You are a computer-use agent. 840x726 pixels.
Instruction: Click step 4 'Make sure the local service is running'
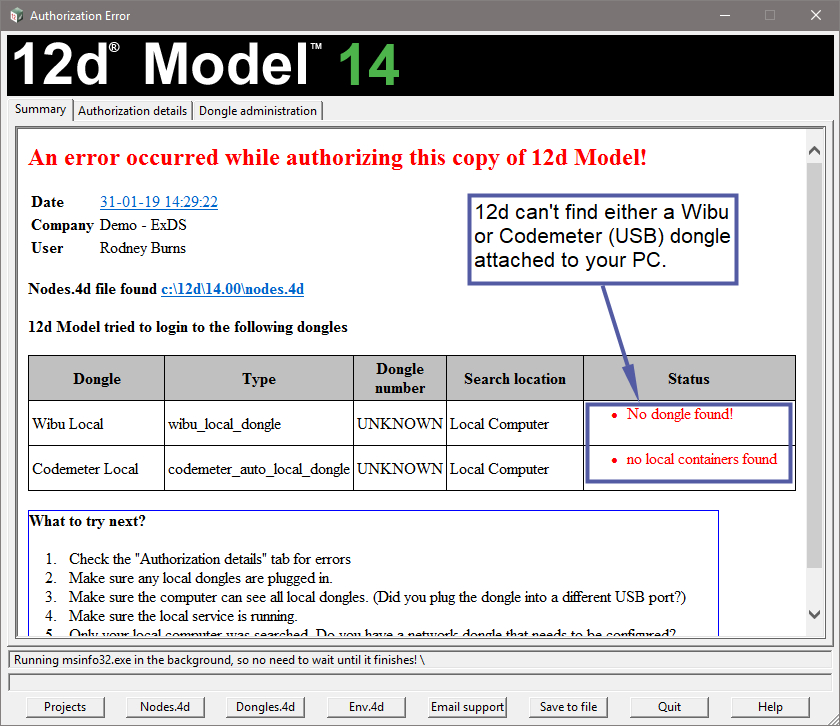(183, 616)
